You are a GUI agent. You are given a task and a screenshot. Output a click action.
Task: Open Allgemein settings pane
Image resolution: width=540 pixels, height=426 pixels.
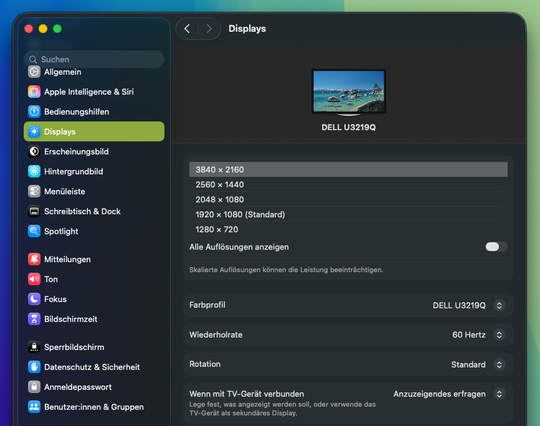click(94, 72)
